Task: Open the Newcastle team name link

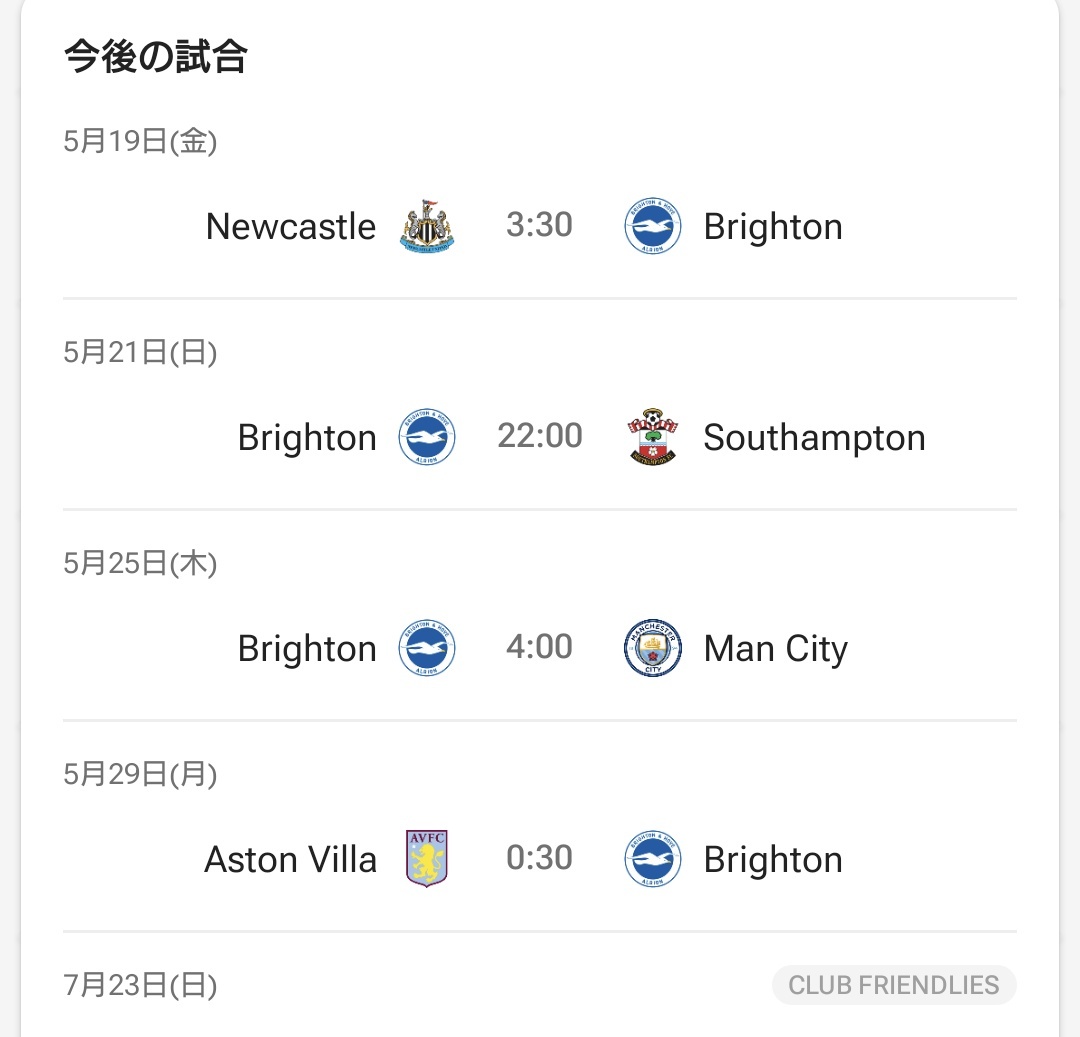Action: click(x=291, y=227)
